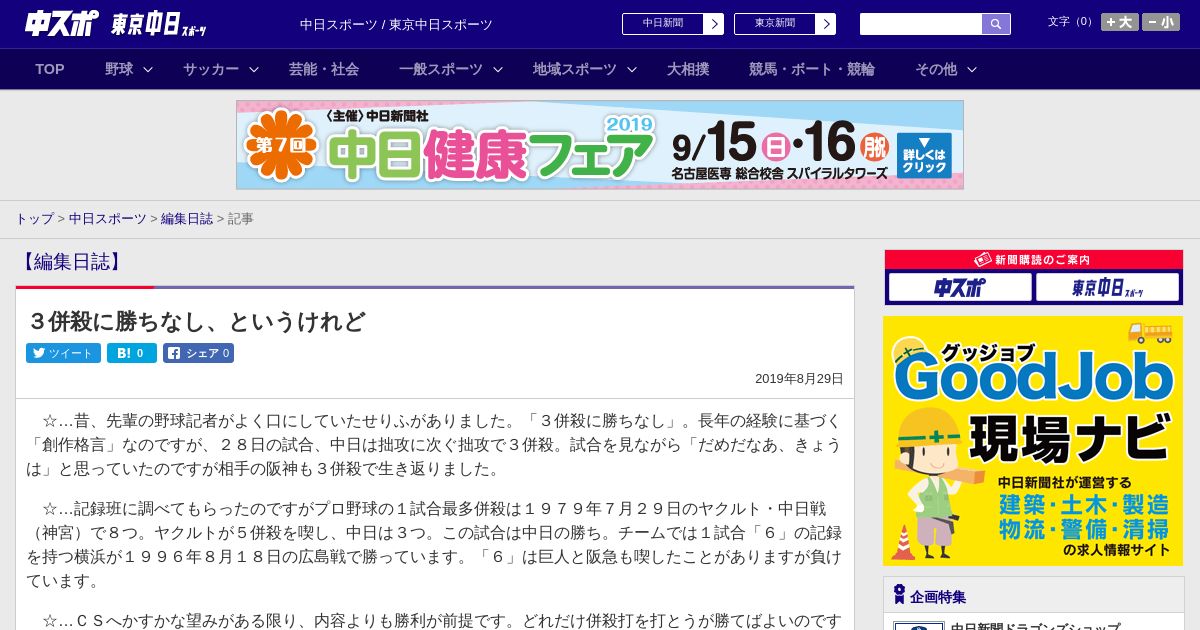Screen dimensions: 1200x630
Task: Focus the header search field
Action: tap(921, 24)
